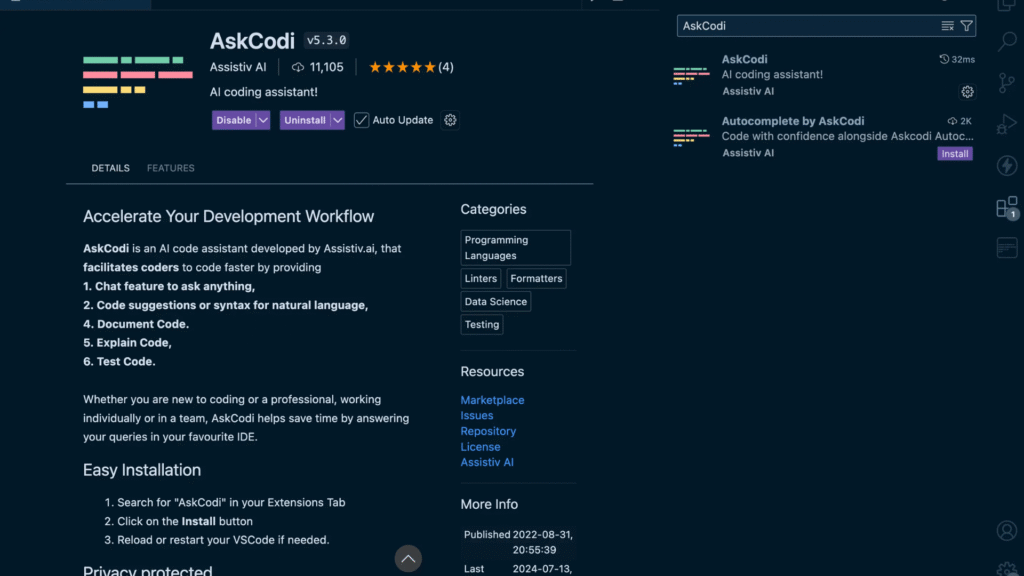
Task: Click the five-star rating of AskCodi
Action: point(402,67)
